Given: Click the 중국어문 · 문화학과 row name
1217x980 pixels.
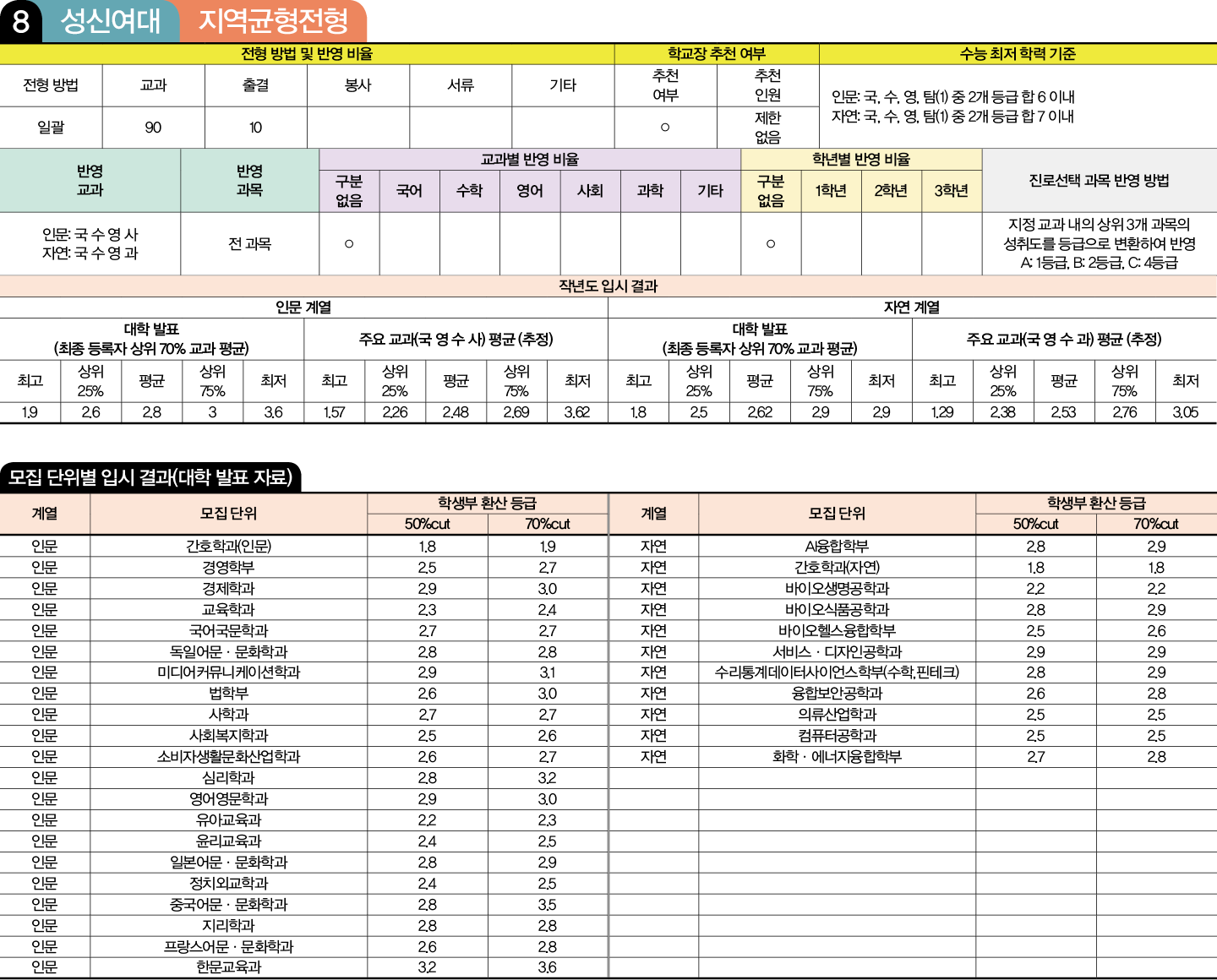Looking at the screenshot, I should (228, 905).
